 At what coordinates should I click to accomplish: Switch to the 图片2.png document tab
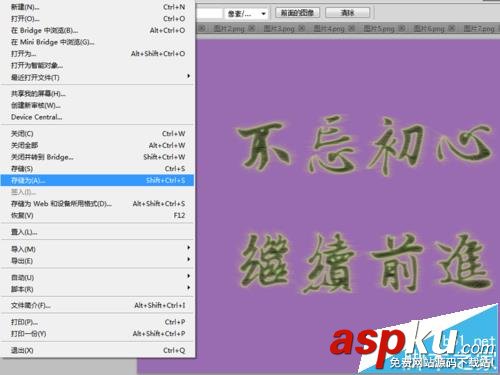click(229, 29)
